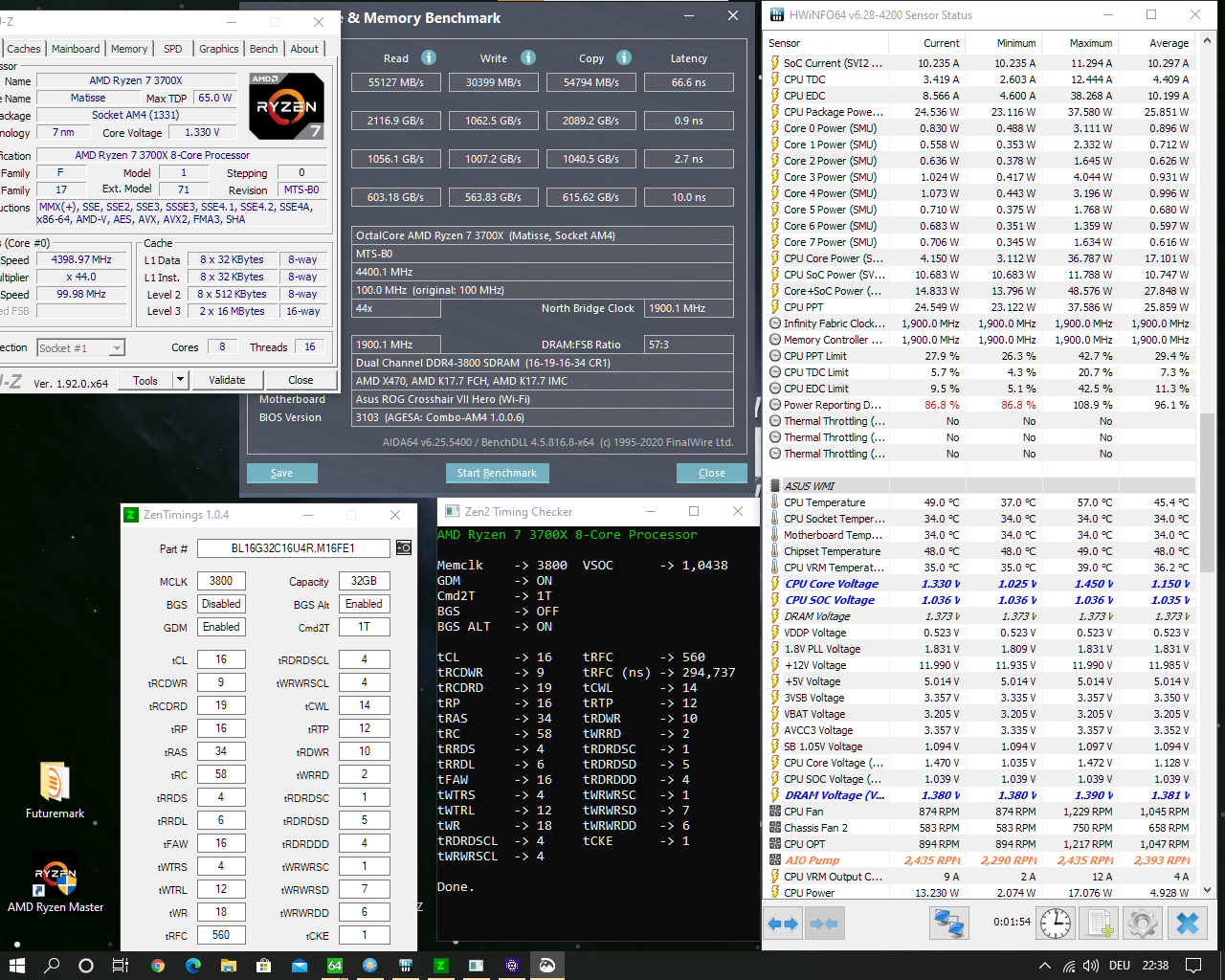
Task: Reset HWiNFO timer via clock icon
Action: point(1057,924)
